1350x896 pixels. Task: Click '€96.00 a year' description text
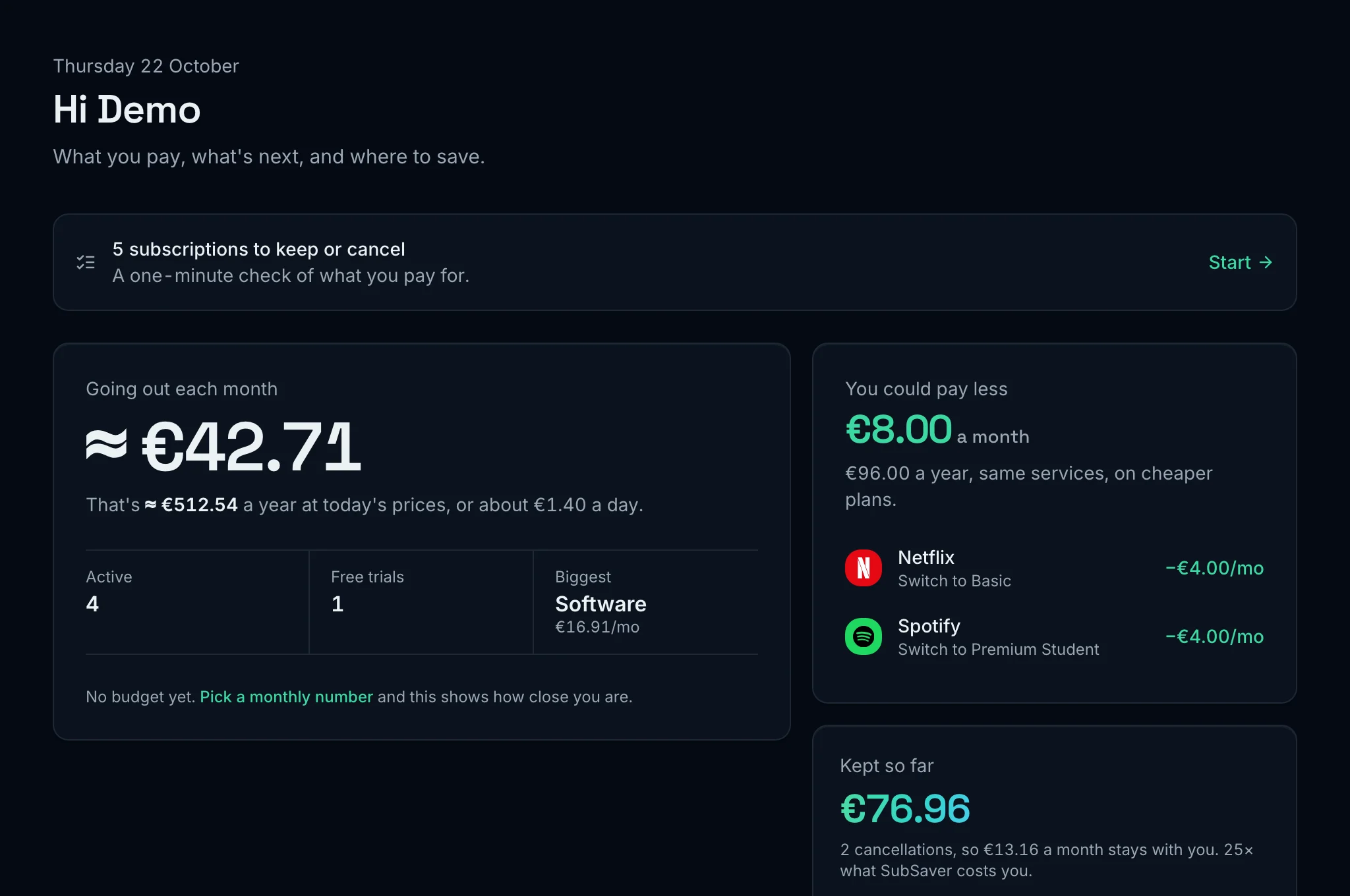[1028, 486]
